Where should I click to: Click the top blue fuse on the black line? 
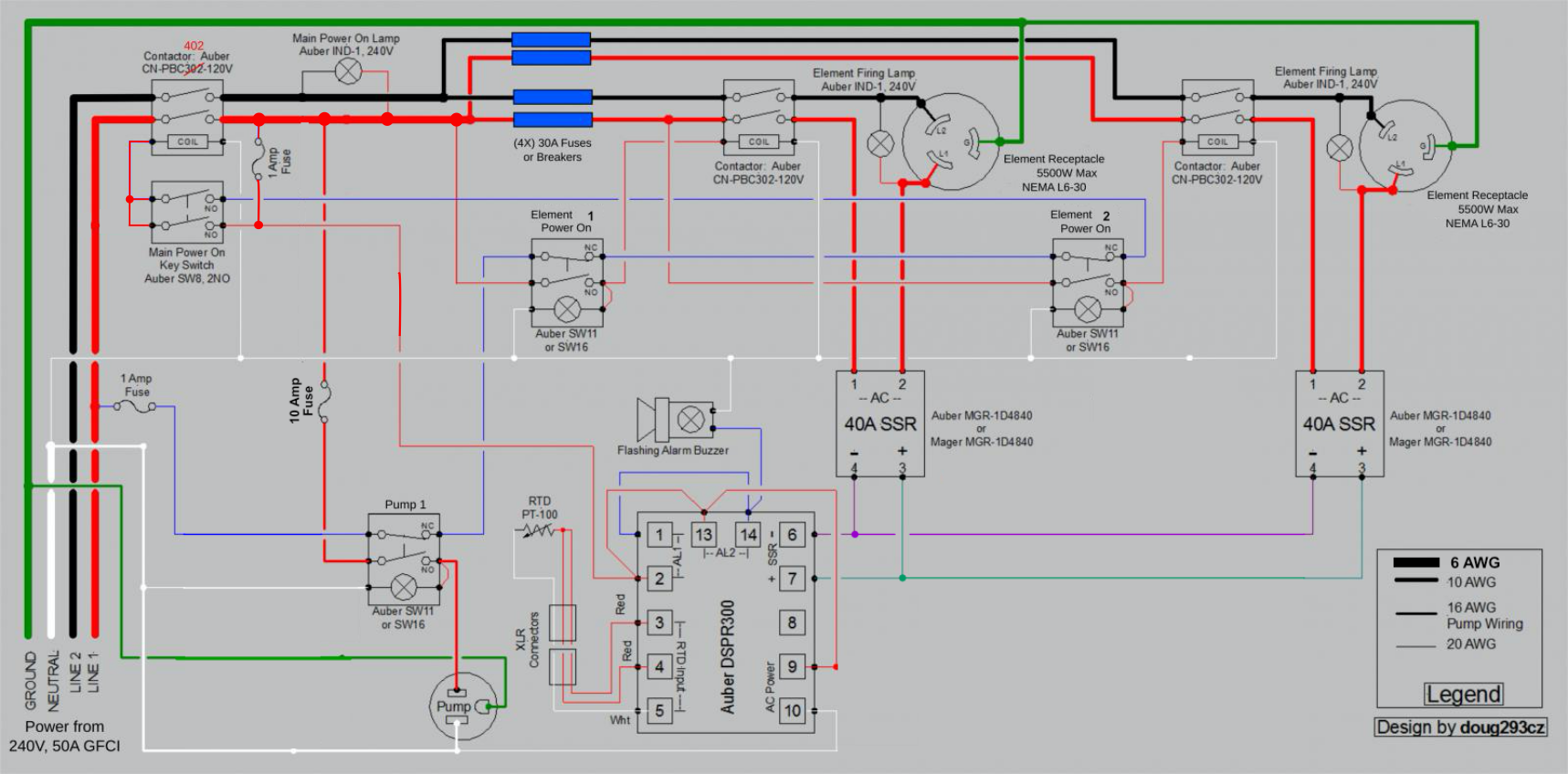pos(551,39)
